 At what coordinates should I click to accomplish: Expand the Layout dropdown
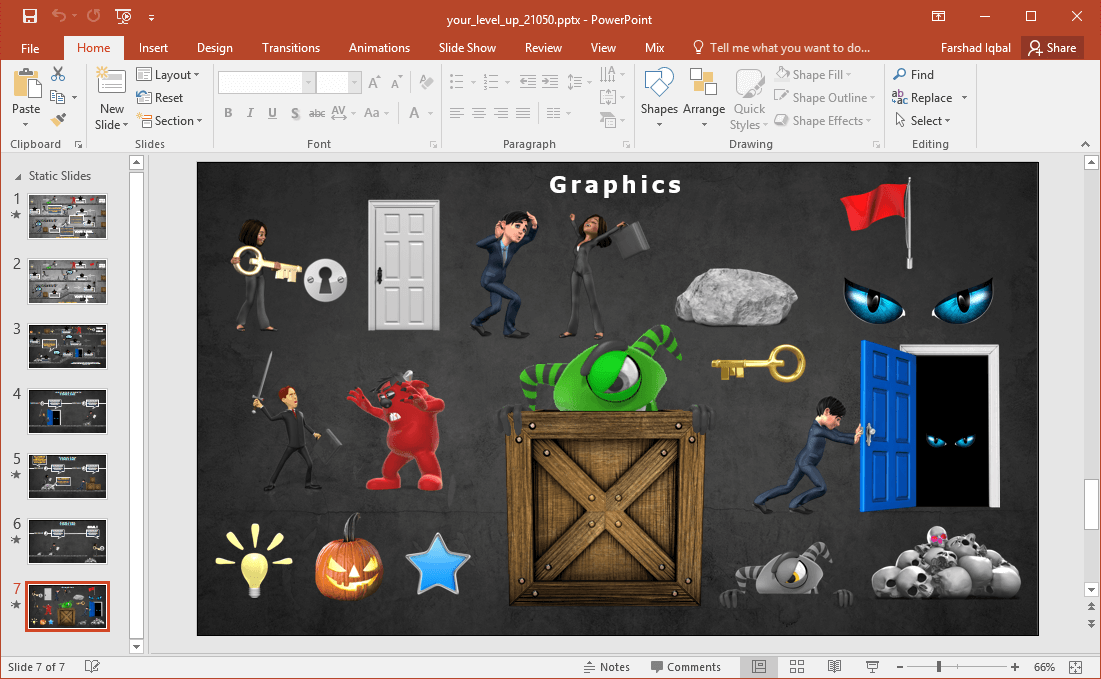point(168,75)
